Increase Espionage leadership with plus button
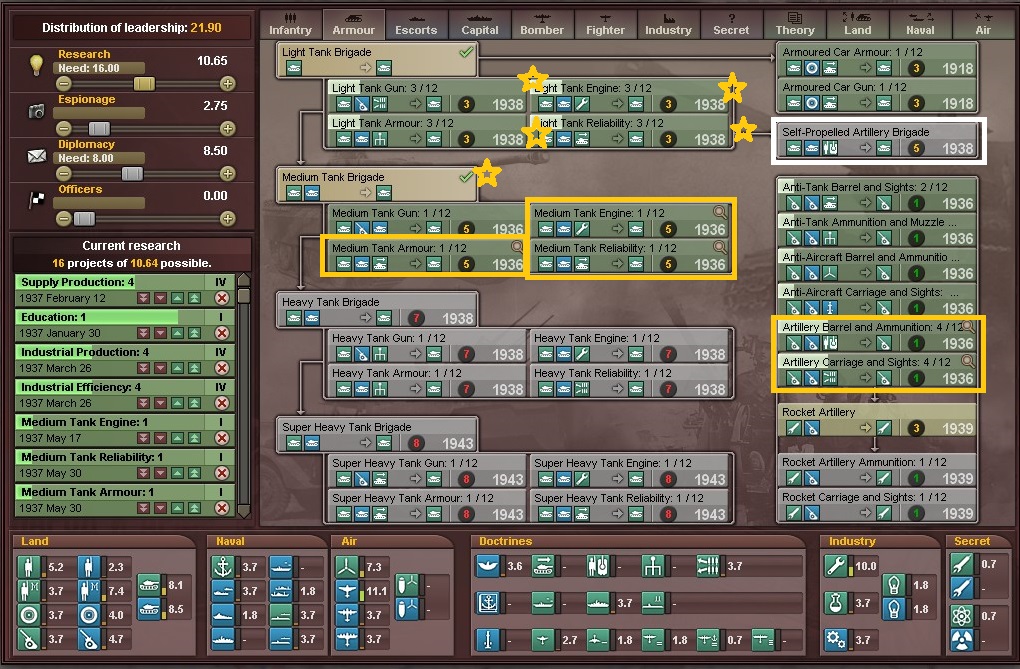Image resolution: width=1020 pixels, height=669 pixels. tap(227, 128)
